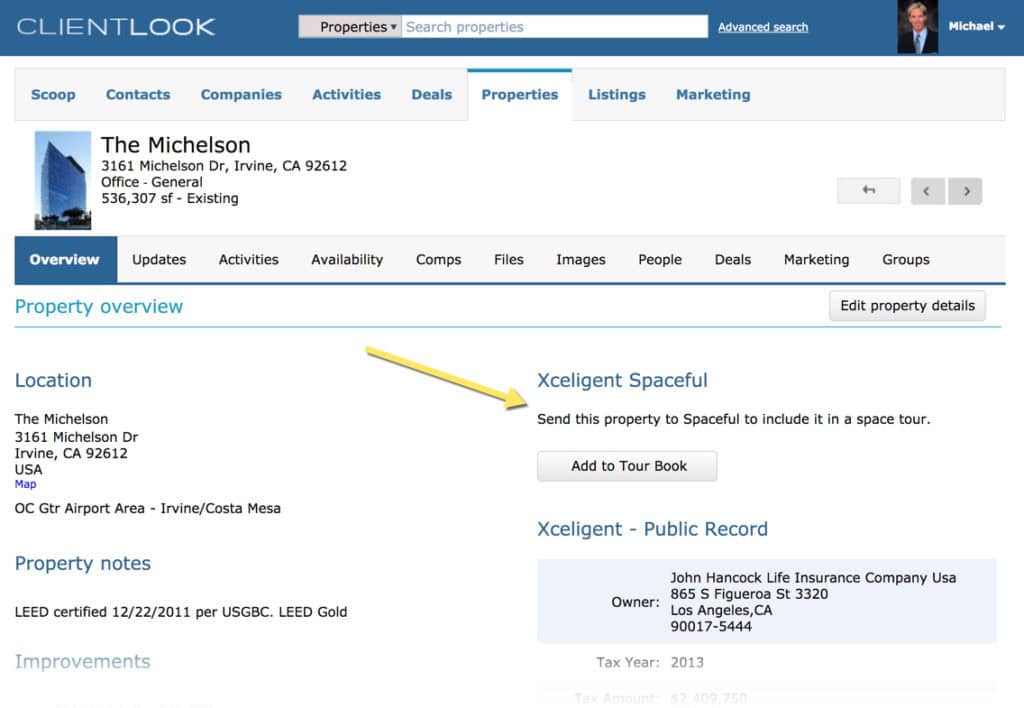Open the Marketing main navigation tab
This screenshot has width=1024, height=708.
(713, 95)
